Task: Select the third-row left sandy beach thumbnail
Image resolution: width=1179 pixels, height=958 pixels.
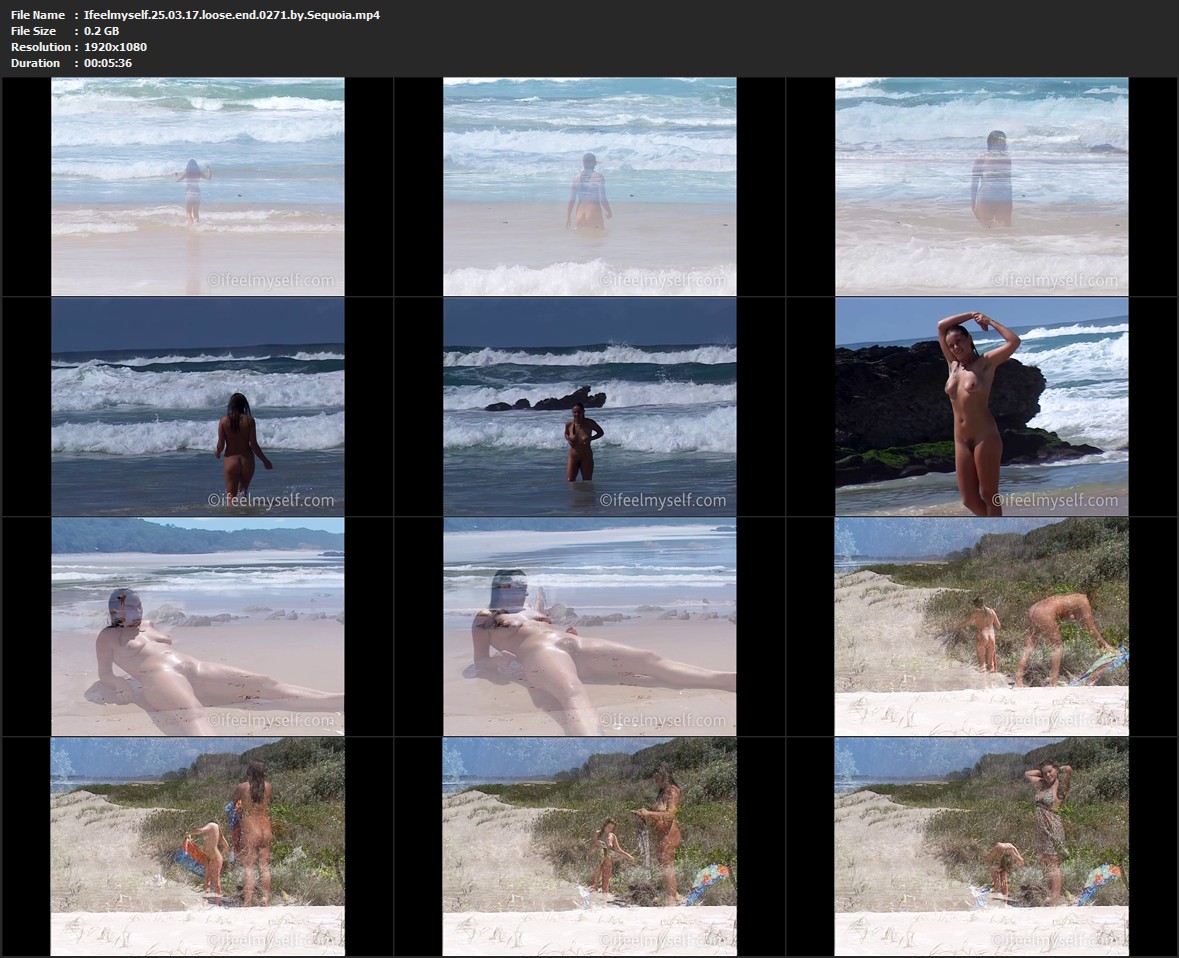Action: [197, 626]
